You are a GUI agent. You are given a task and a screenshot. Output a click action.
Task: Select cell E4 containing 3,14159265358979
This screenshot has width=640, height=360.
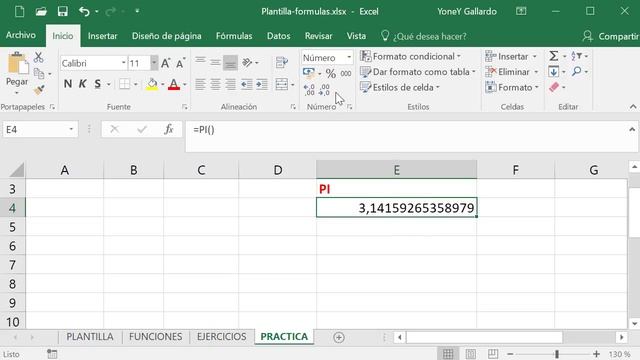(x=396, y=208)
